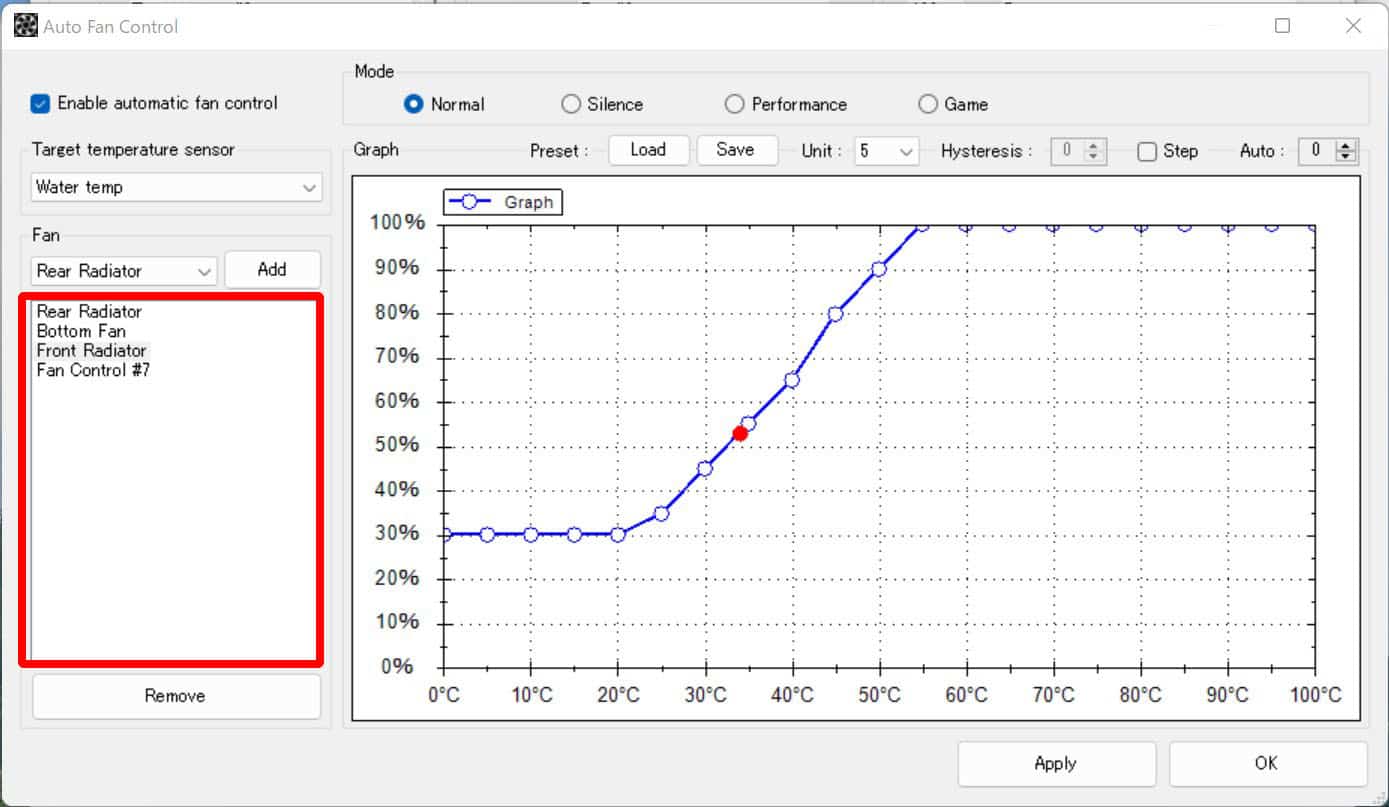1389x807 pixels.
Task: Close the Auto Fan Control window
Action: (x=1353, y=26)
